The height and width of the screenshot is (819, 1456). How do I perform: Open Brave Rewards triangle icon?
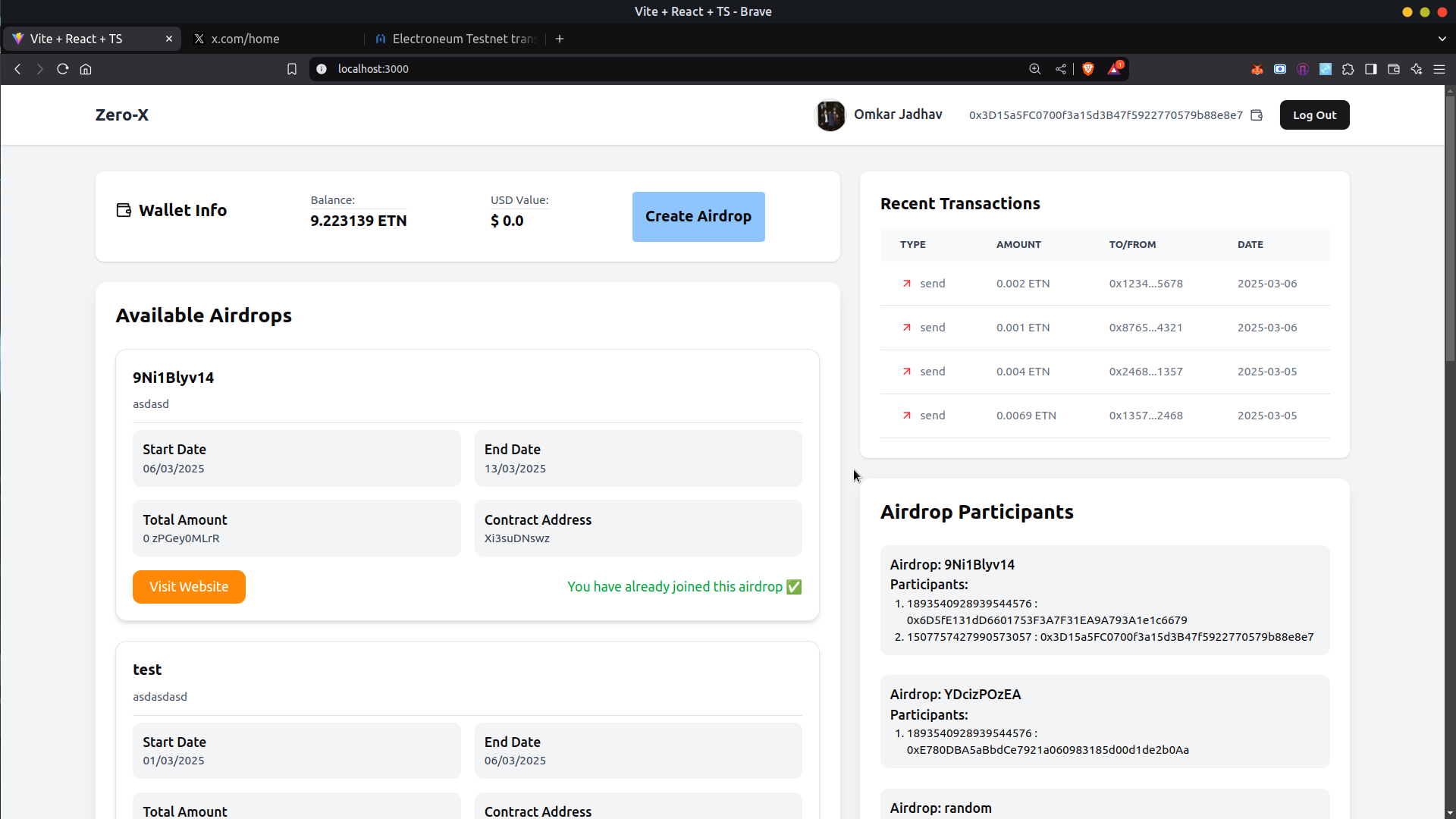1114,69
